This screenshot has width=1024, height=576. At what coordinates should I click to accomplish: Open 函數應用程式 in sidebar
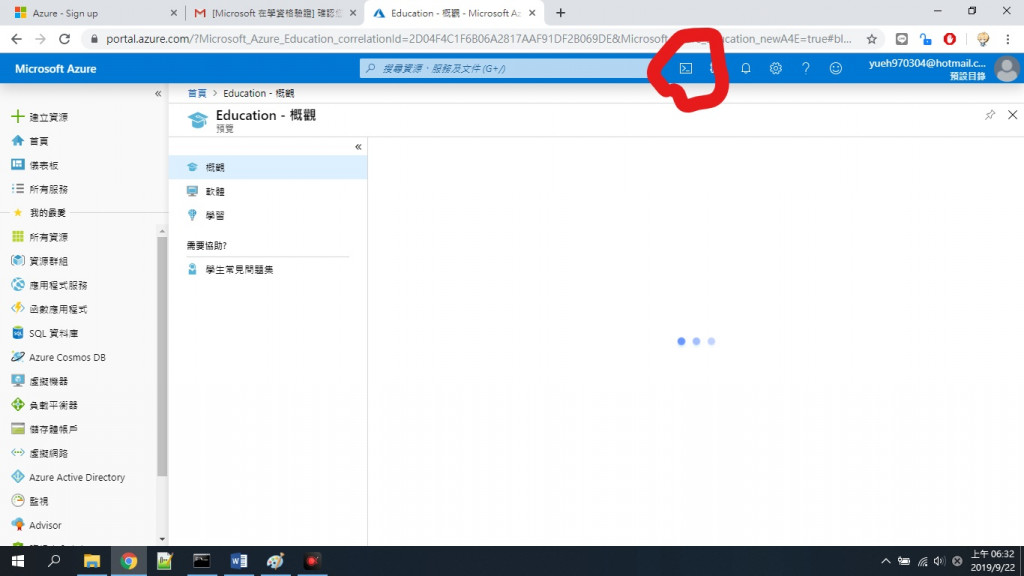pos(58,309)
